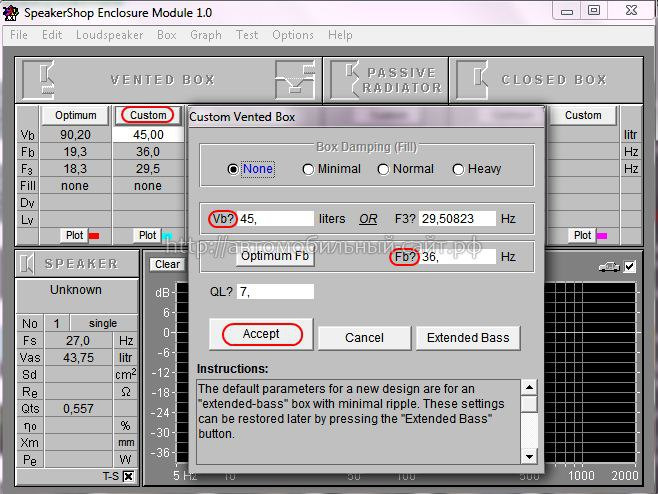Click the vent port funnel icon
This screenshot has width=658, height=494.
tap(295, 79)
